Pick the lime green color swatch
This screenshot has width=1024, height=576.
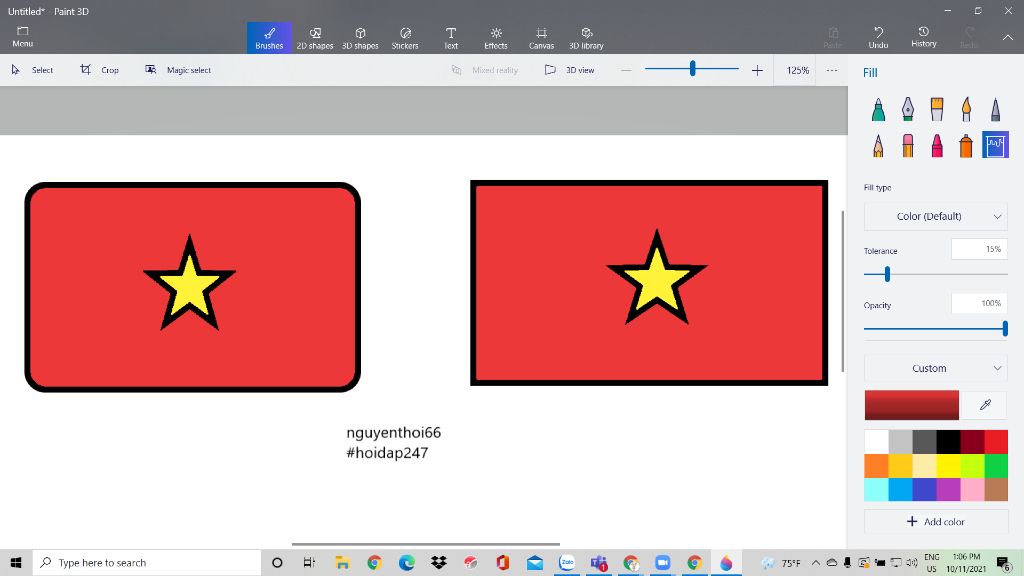(x=972, y=466)
